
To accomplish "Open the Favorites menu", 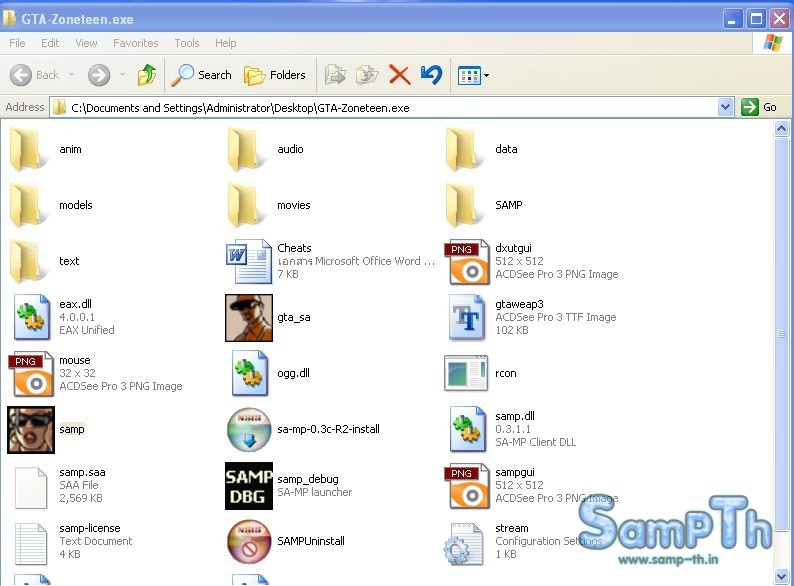I will pos(136,43).
